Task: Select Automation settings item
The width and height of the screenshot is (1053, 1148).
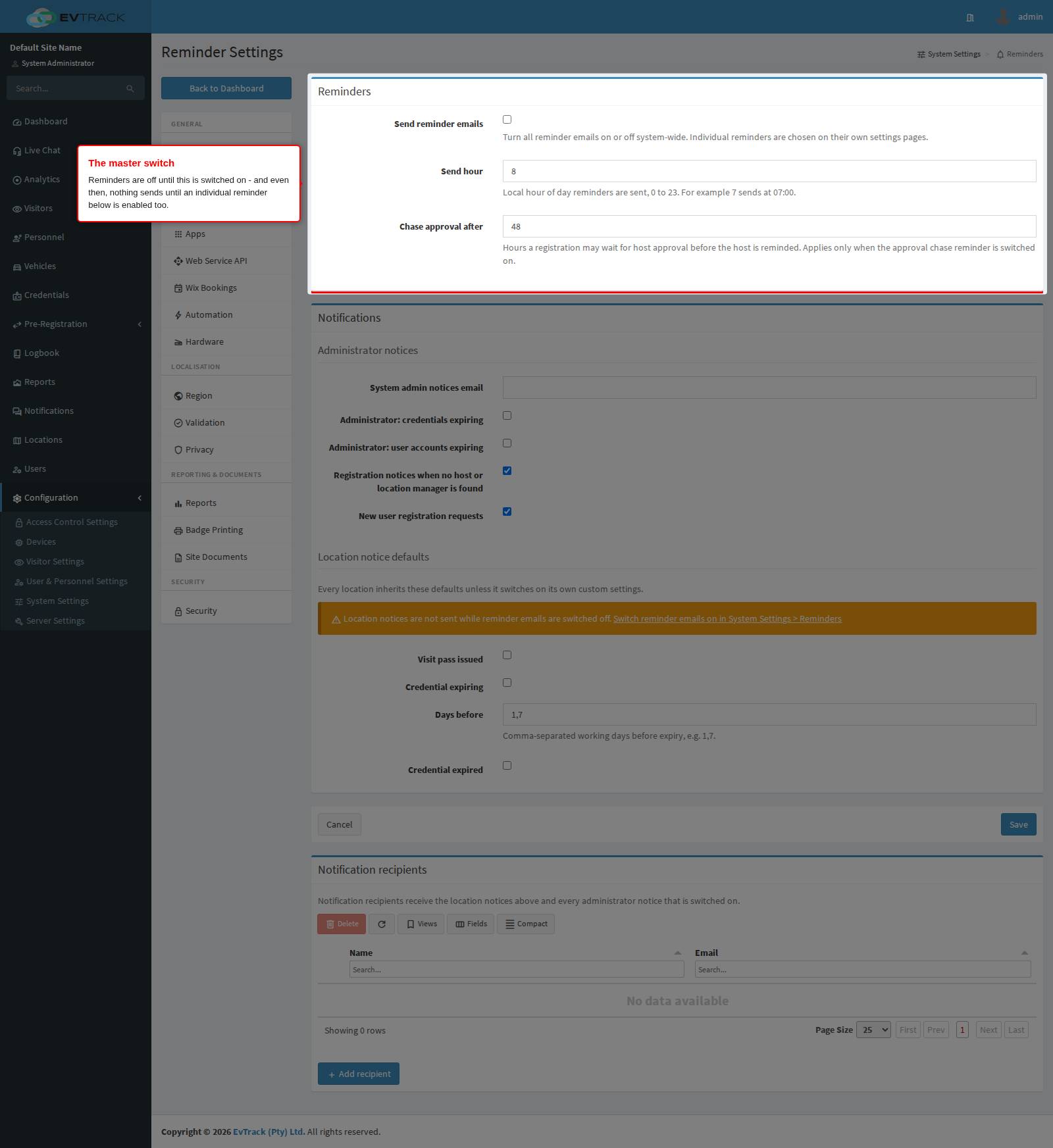Action: coord(226,315)
